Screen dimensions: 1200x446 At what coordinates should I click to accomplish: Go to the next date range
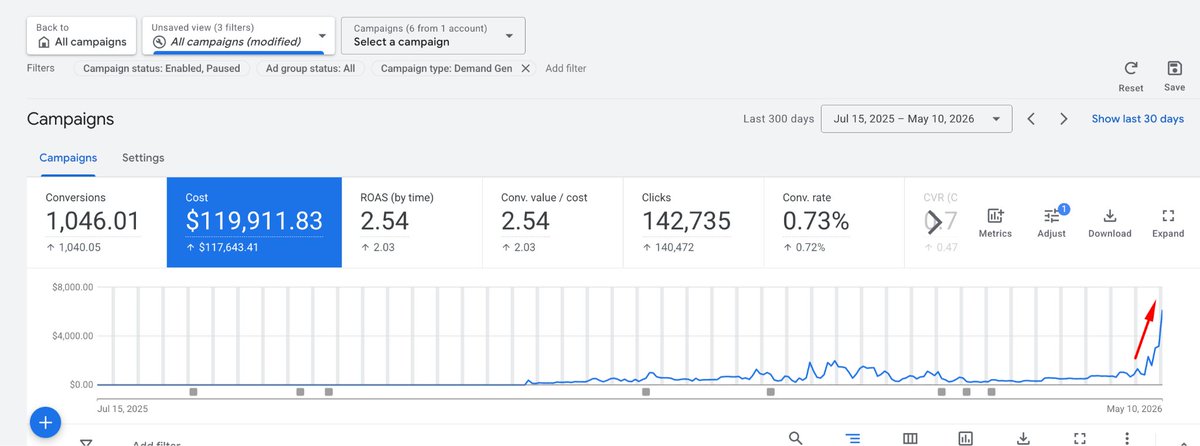1064,119
